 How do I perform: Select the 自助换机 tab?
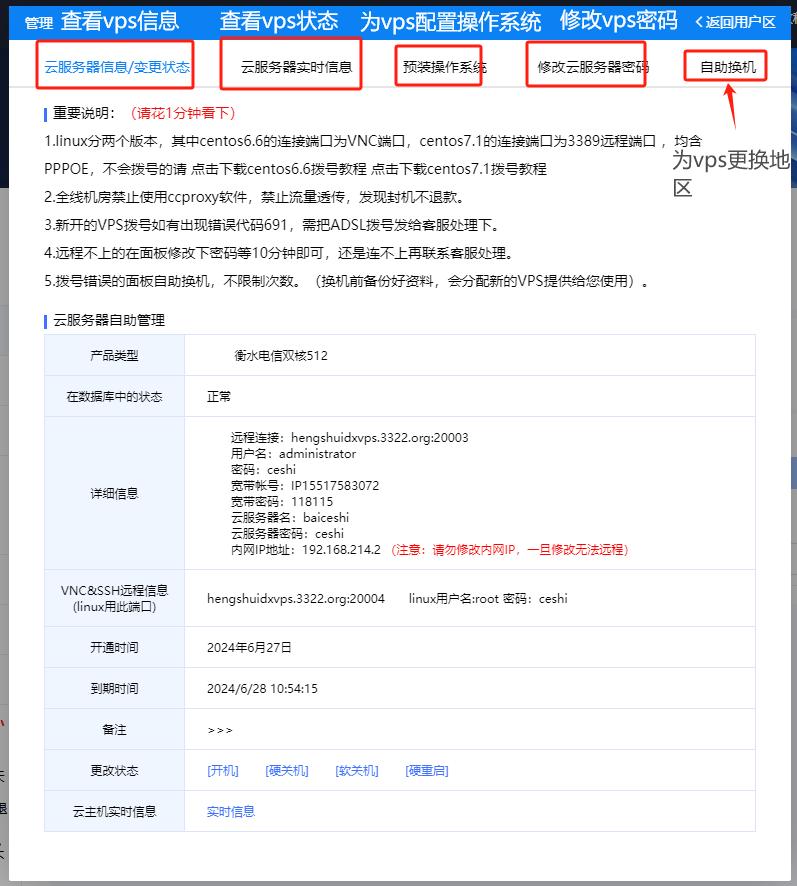tap(727, 67)
